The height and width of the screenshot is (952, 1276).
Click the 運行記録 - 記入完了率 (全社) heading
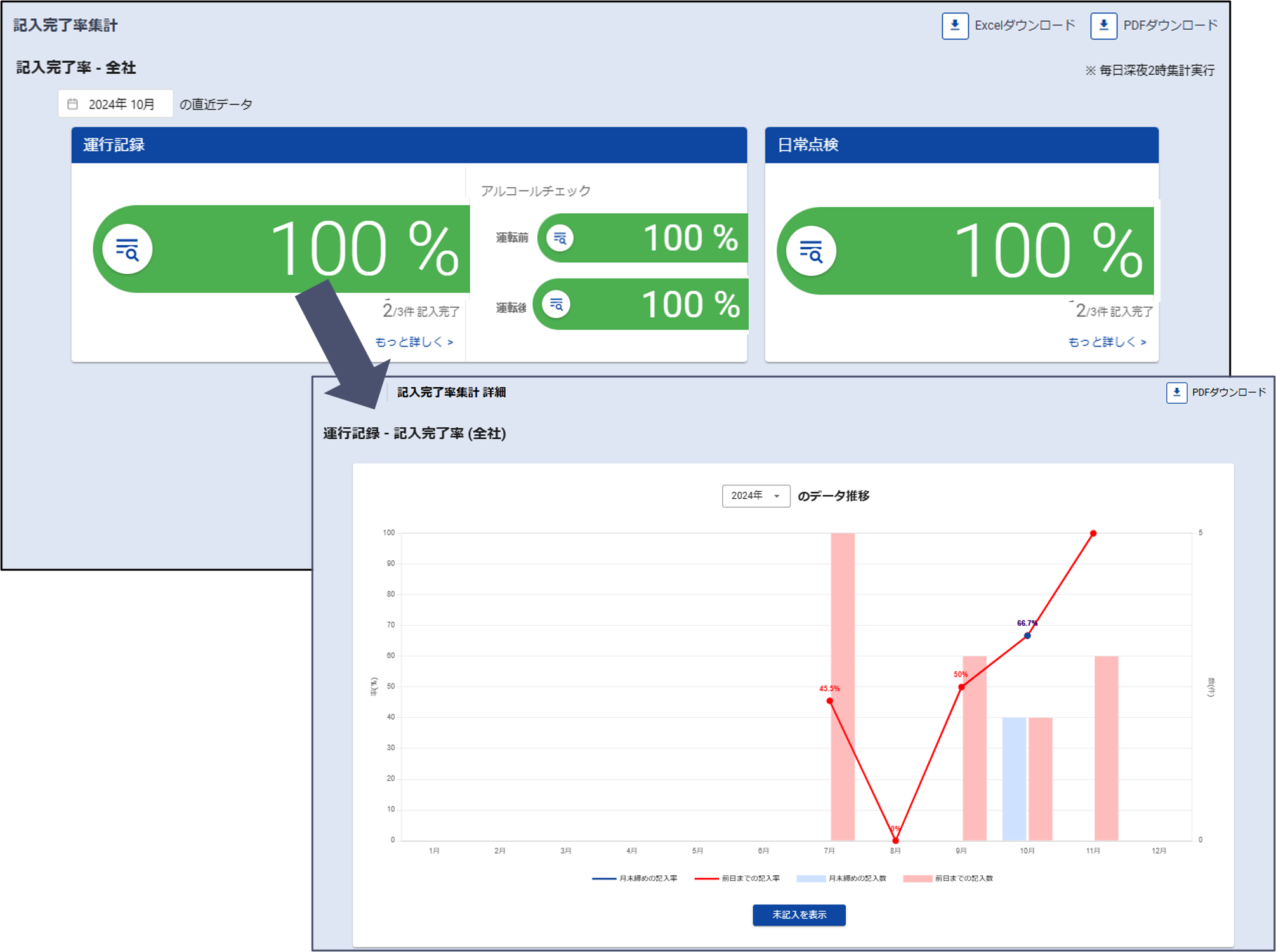coord(414,433)
